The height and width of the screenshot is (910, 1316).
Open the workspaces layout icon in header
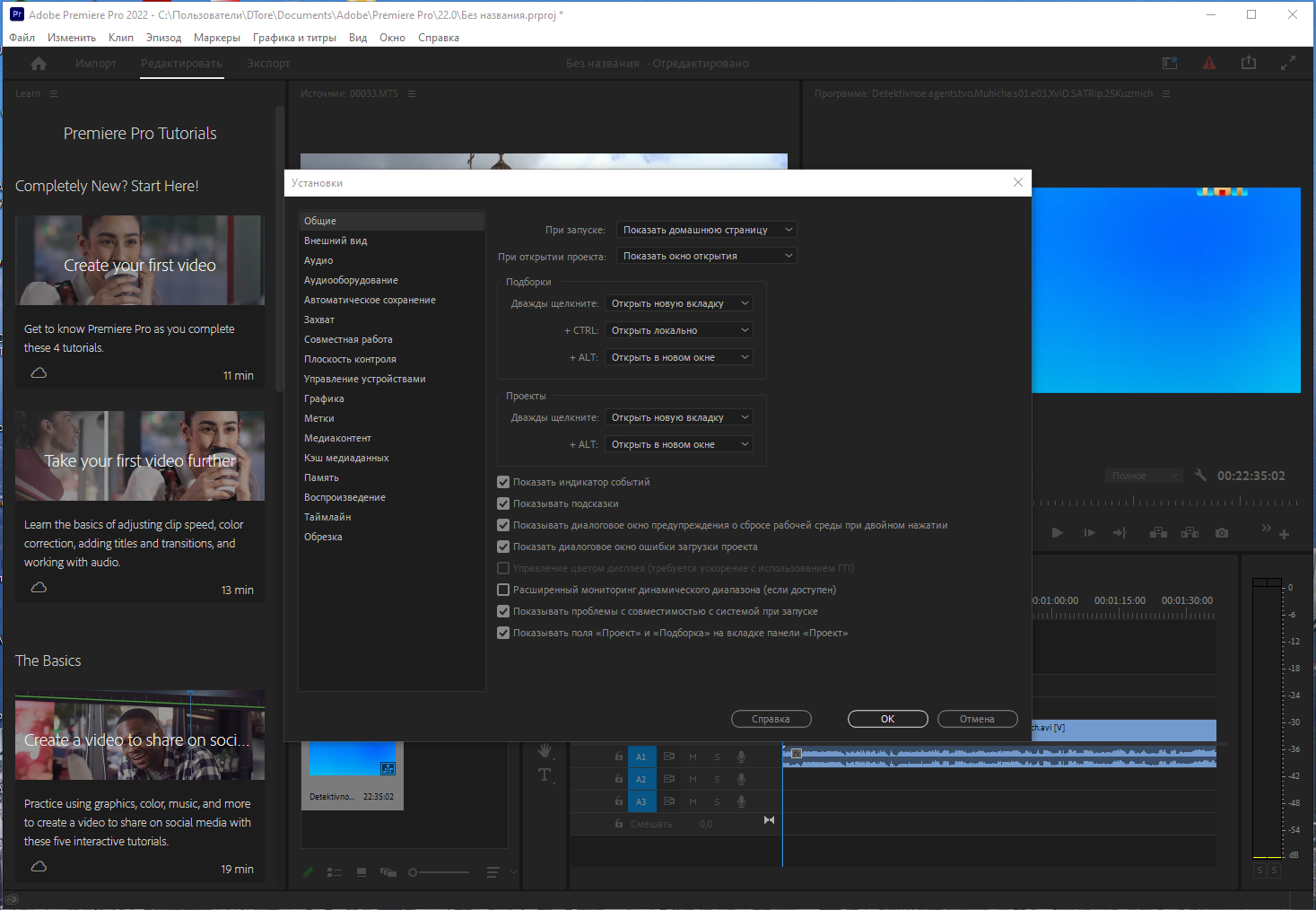[1170, 63]
